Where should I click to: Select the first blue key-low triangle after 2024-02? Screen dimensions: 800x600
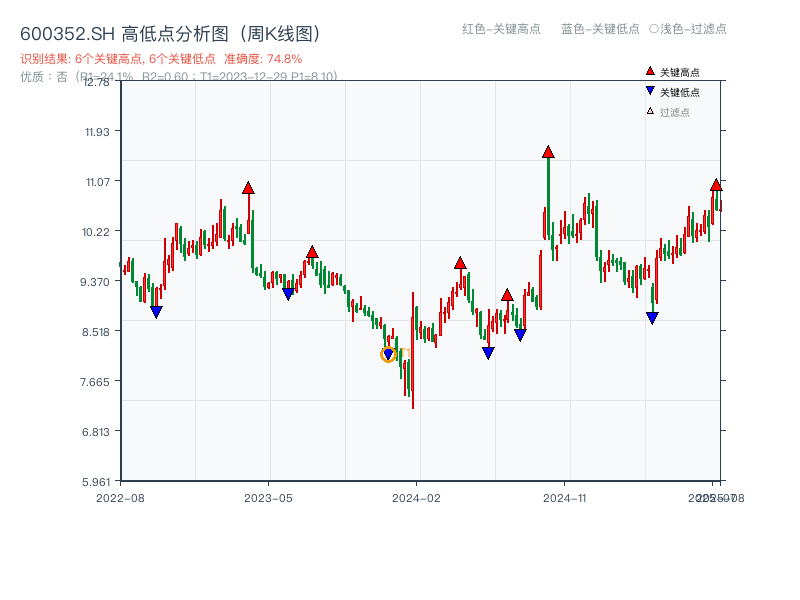(488, 353)
